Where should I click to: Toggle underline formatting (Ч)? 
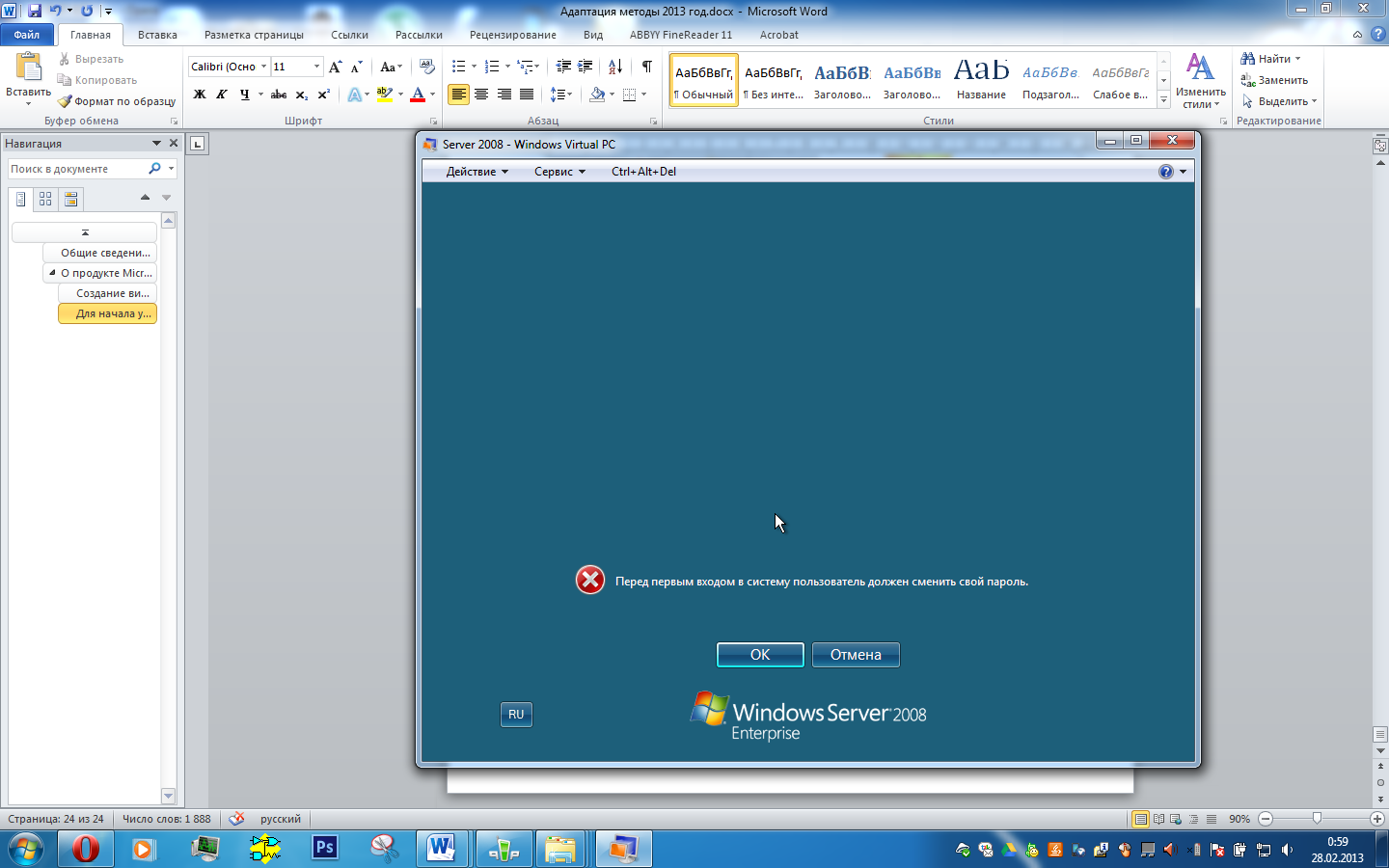tap(245, 95)
